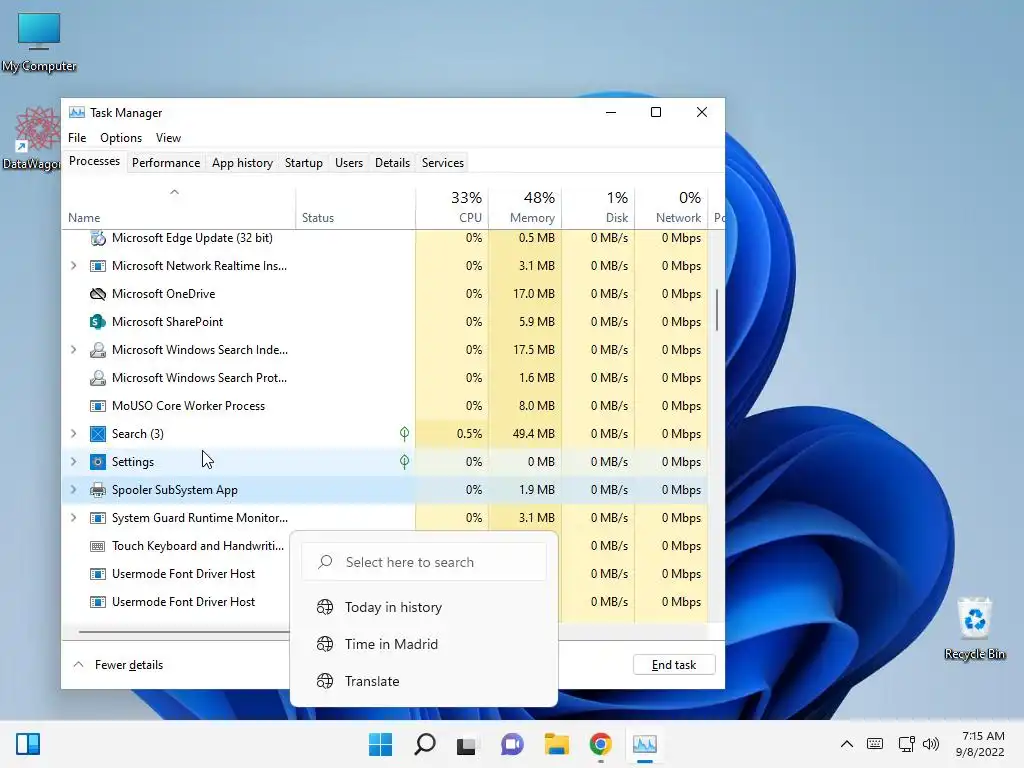Click the Windows Search Protocol Host icon
The image size is (1024, 768).
(98, 378)
